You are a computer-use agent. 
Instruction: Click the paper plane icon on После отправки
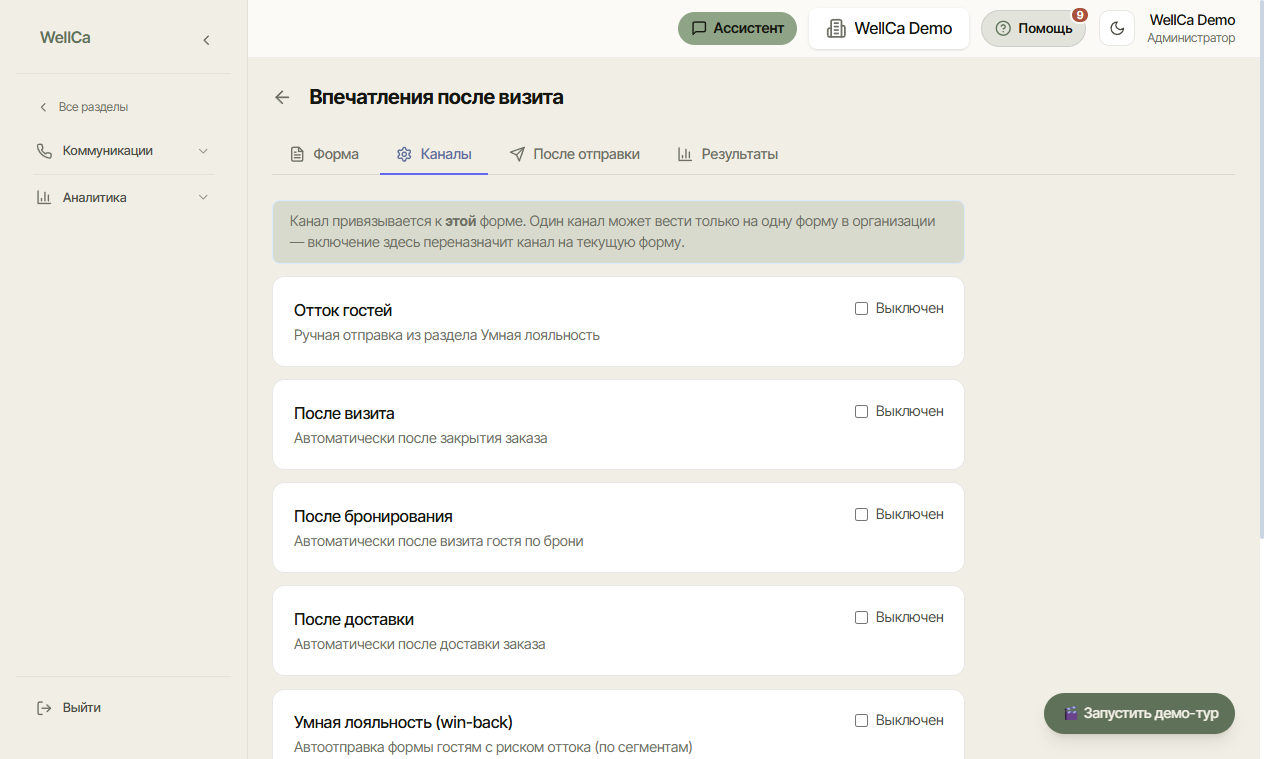point(517,154)
